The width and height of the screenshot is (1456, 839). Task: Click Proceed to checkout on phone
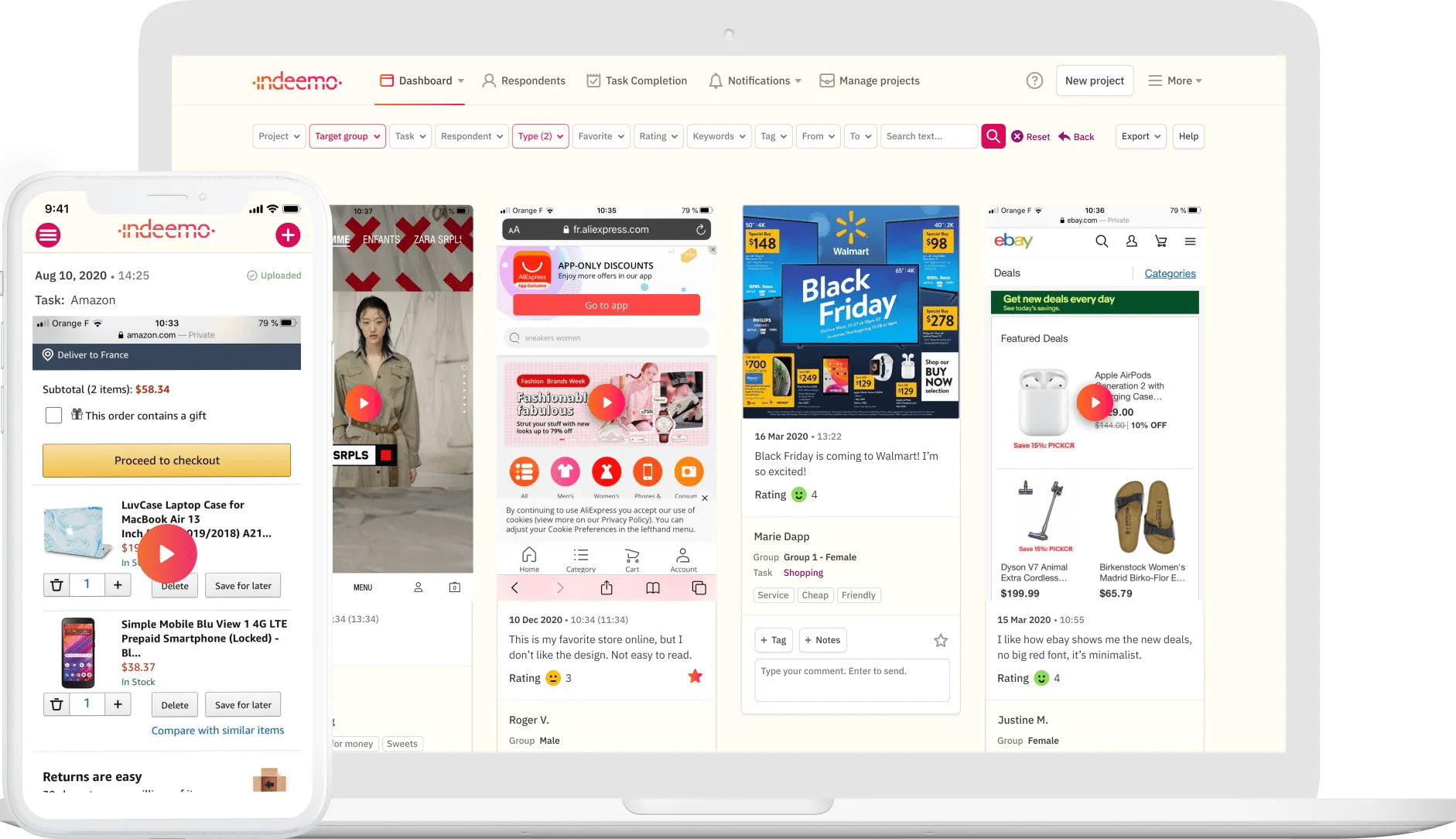click(166, 461)
